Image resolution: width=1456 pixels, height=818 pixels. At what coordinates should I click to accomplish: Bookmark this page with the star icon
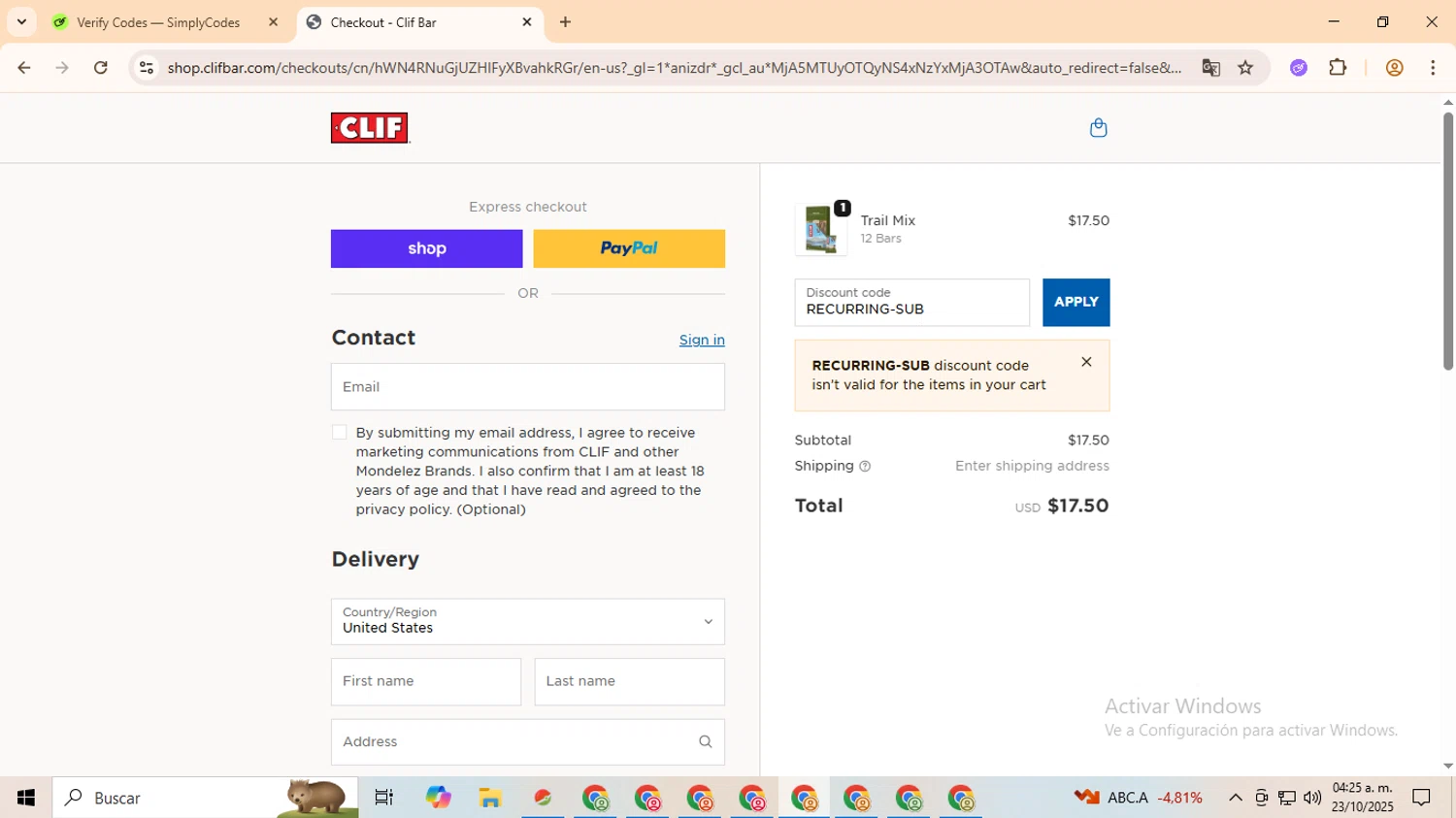pos(1245,68)
